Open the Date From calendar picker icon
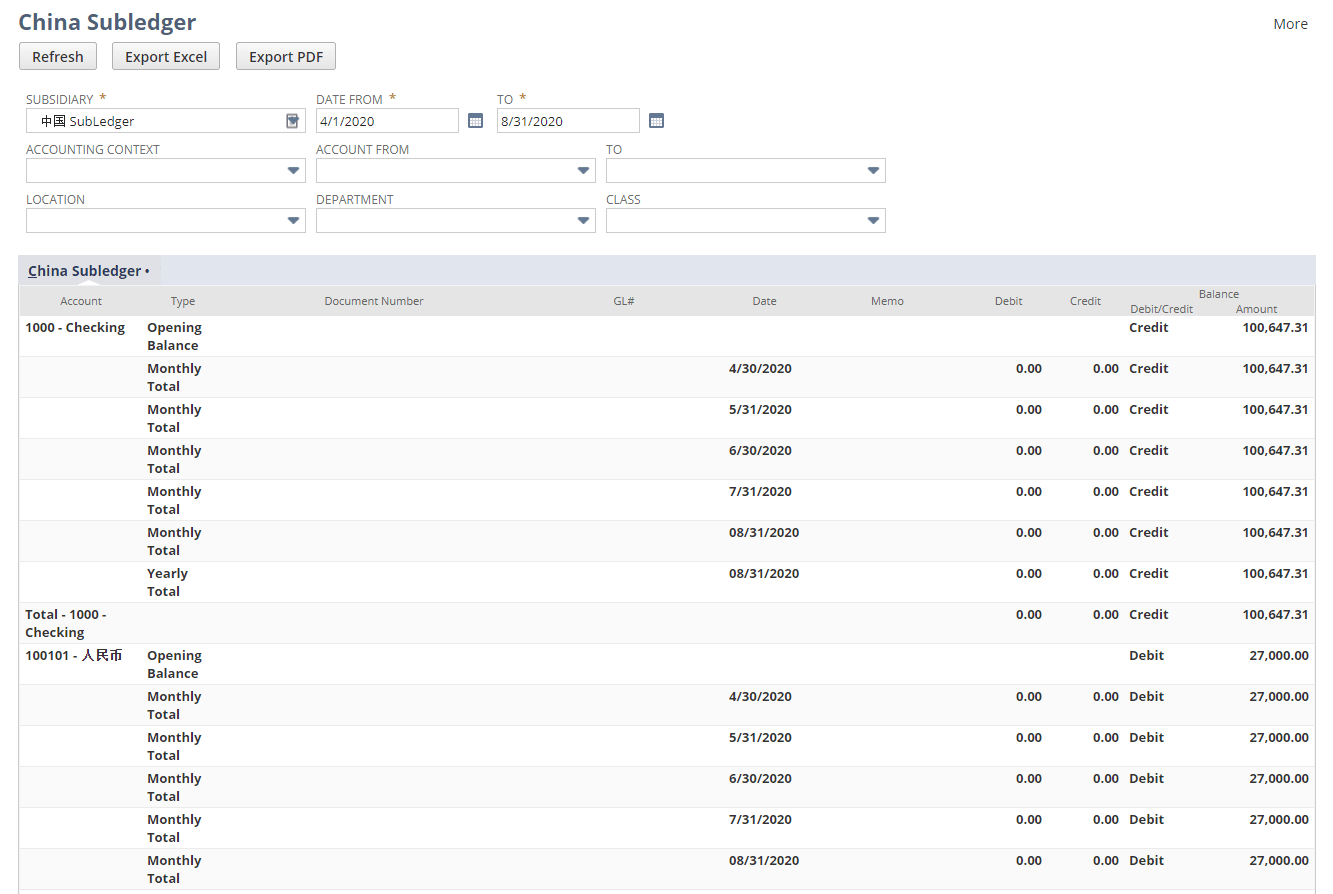The width and height of the screenshot is (1333, 894). pos(476,121)
